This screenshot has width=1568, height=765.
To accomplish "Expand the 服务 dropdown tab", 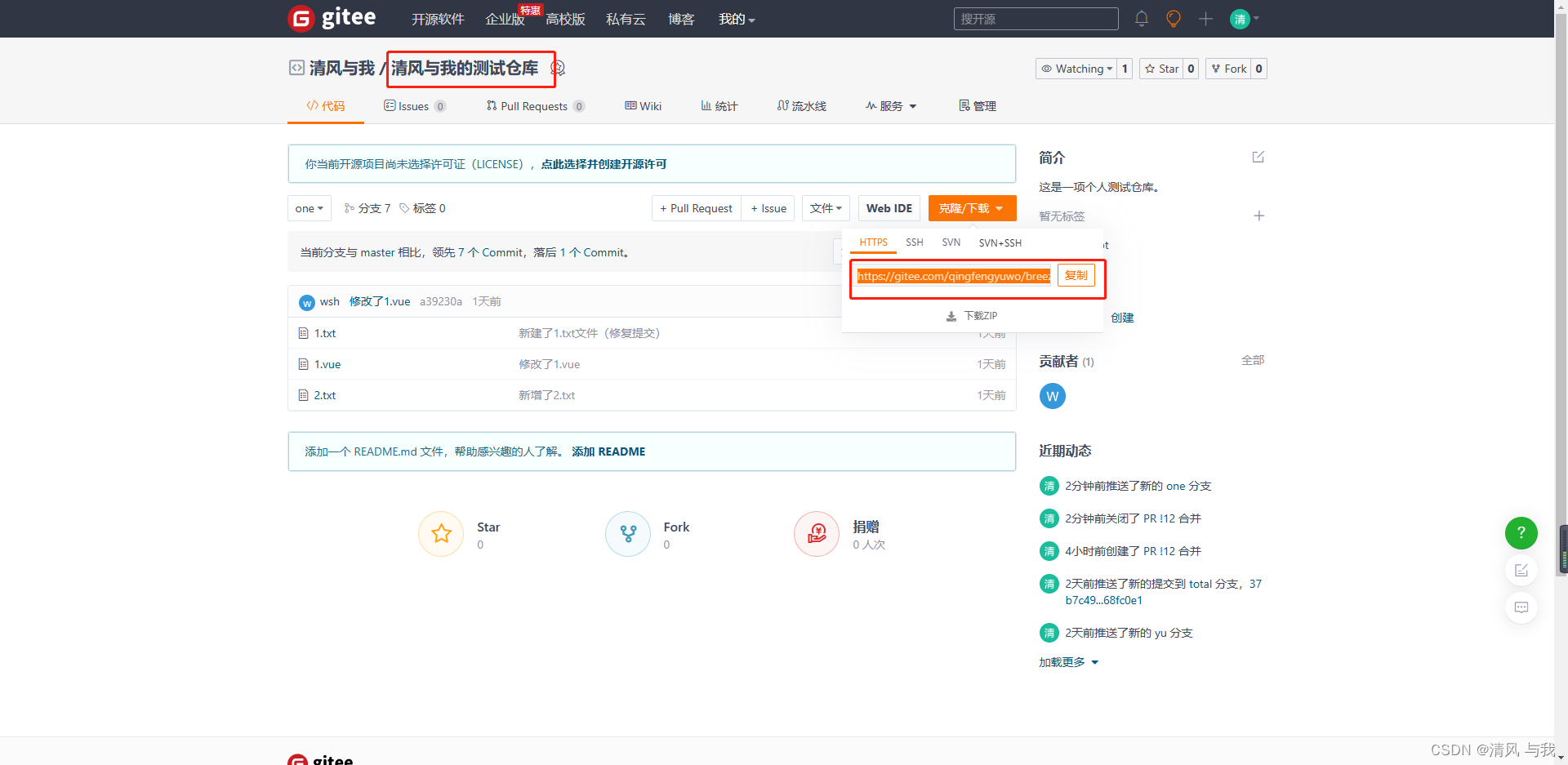I will pos(891,106).
